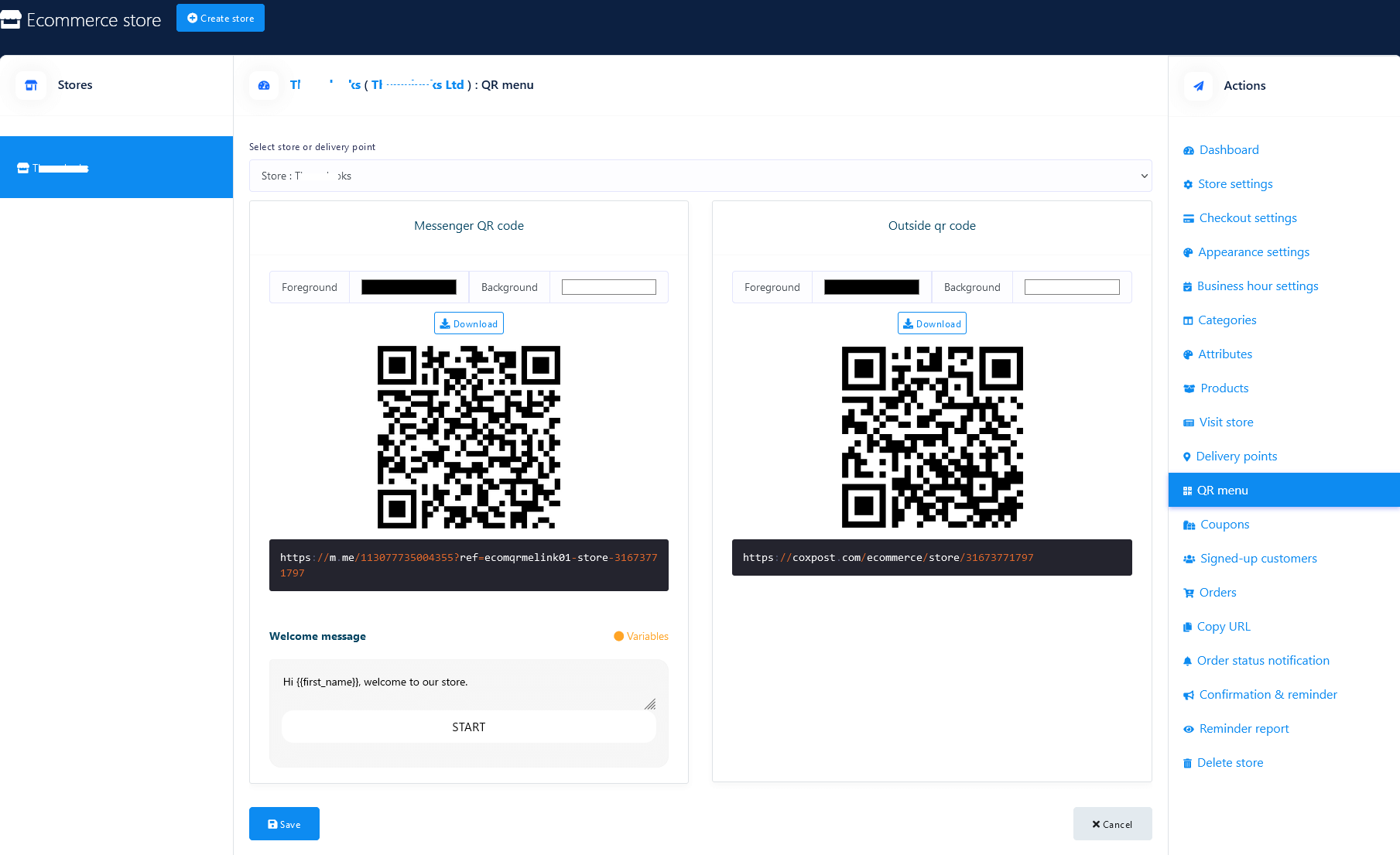
Task: Click the Order status notification bell icon
Action: 1187,662
